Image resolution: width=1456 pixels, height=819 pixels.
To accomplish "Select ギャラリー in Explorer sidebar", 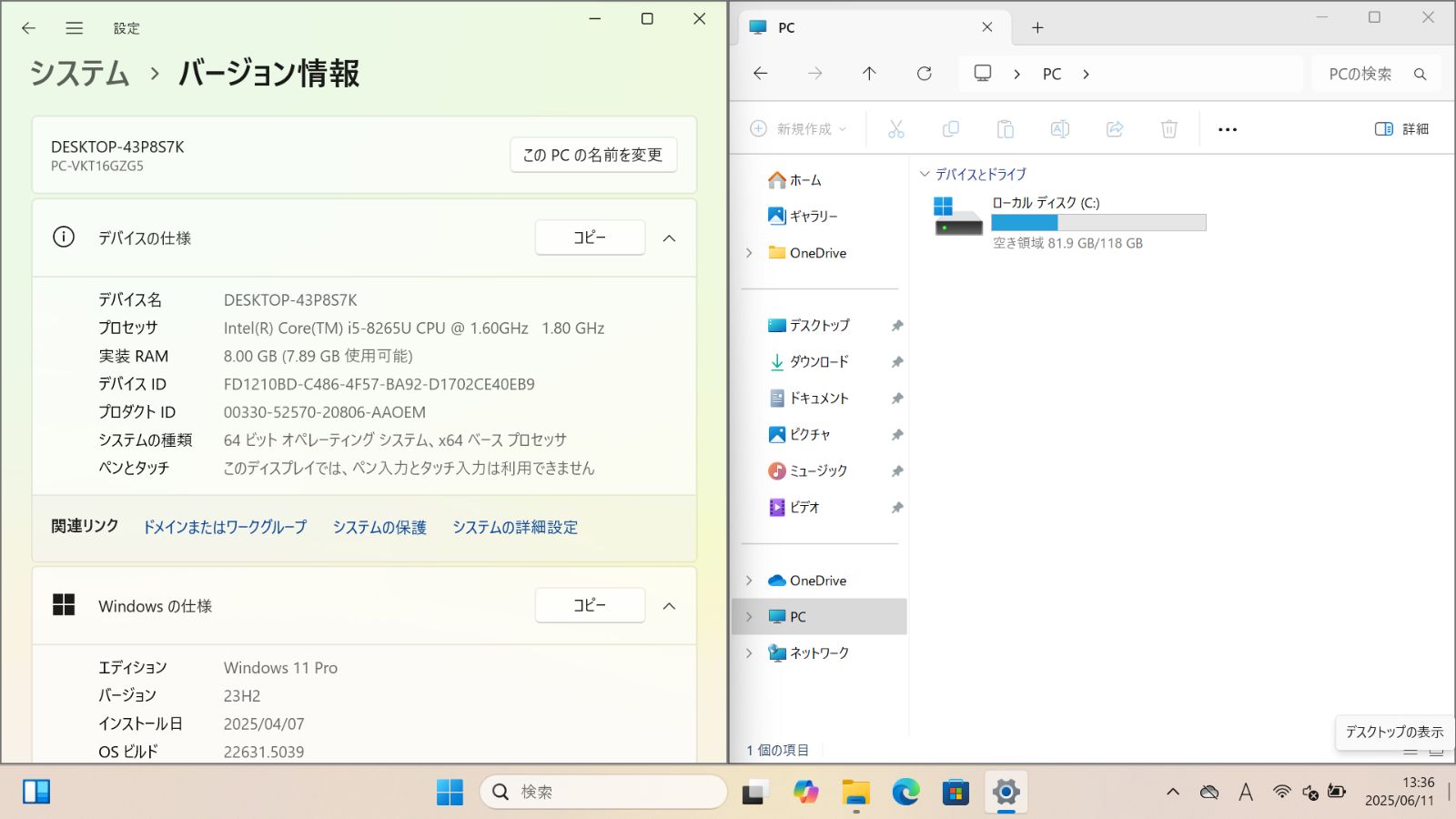I will 803,217.
